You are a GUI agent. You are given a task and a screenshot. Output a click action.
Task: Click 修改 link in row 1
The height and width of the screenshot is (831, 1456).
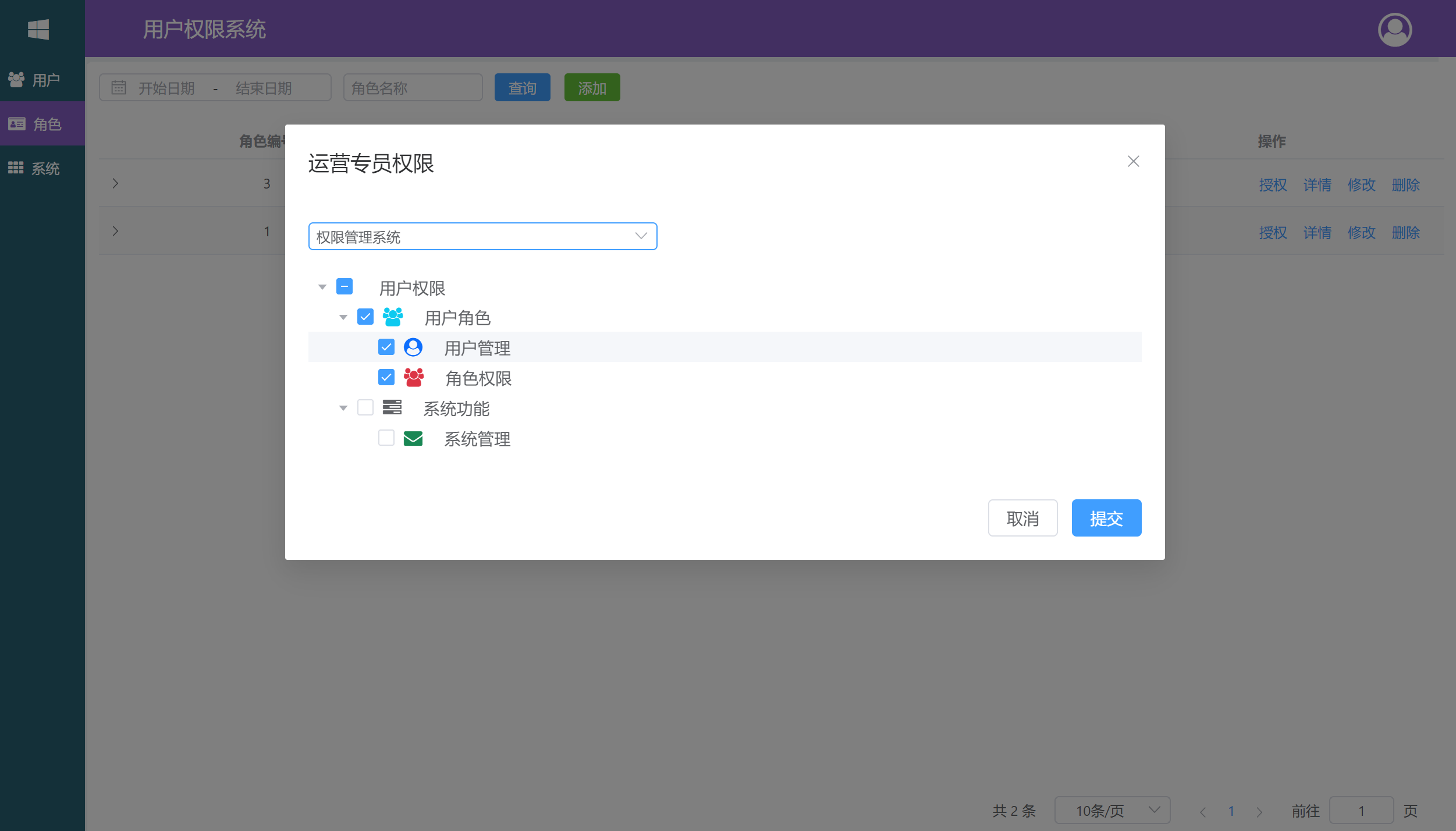[1361, 233]
